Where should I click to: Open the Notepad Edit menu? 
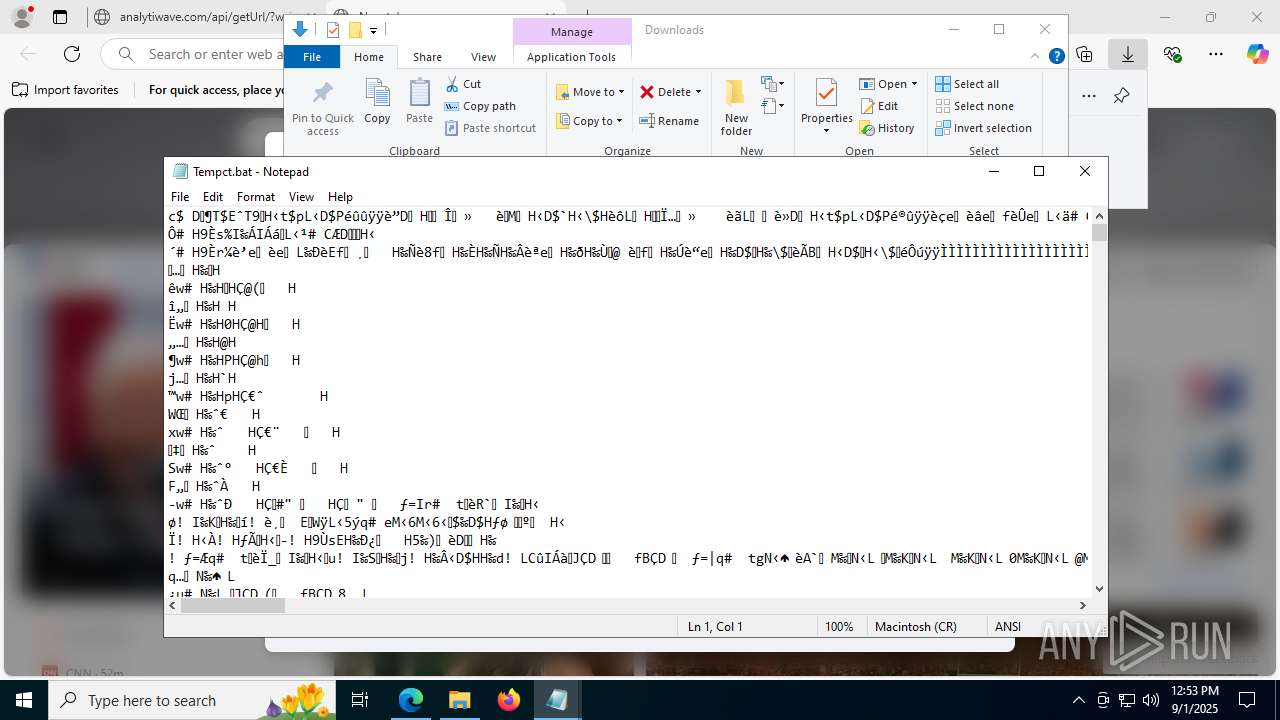[x=213, y=197]
